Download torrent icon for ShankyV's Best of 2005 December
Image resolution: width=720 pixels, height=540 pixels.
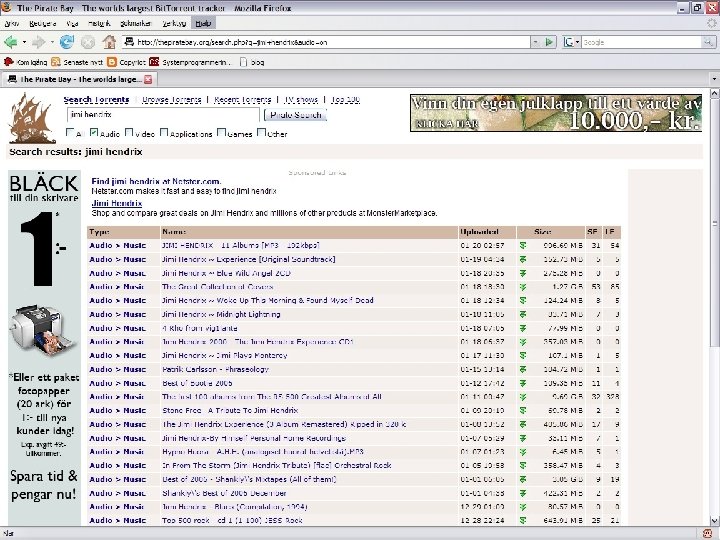(x=523, y=493)
